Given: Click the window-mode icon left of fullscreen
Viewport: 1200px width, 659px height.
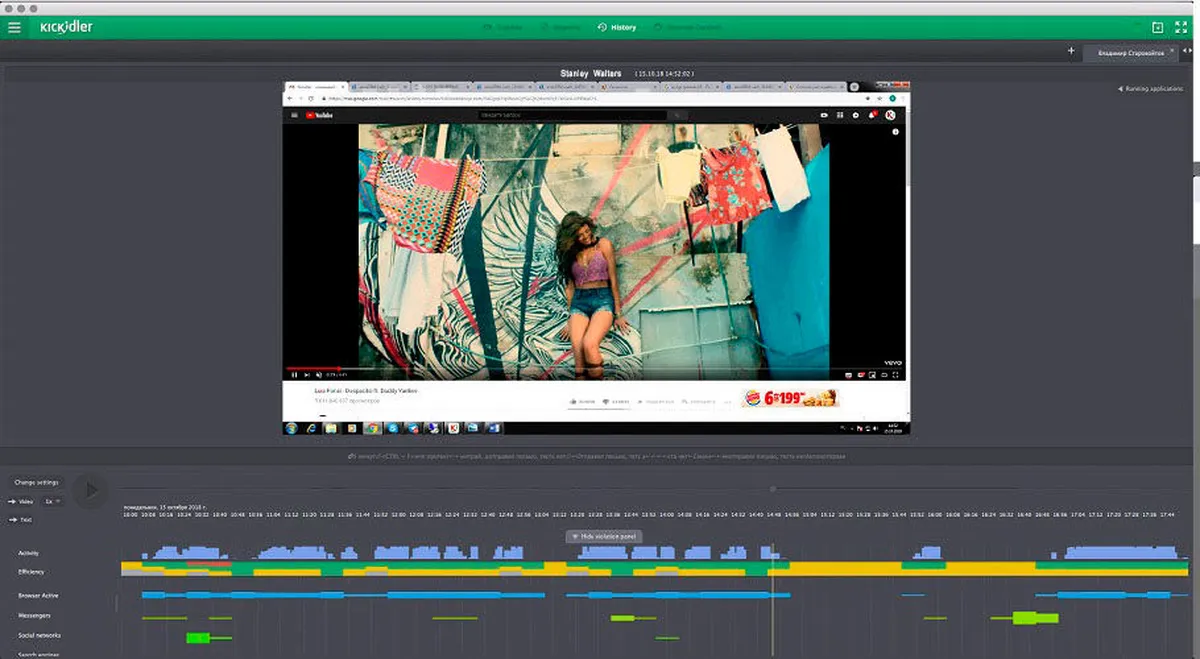Looking at the screenshot, I should (x=1157, y=28).
